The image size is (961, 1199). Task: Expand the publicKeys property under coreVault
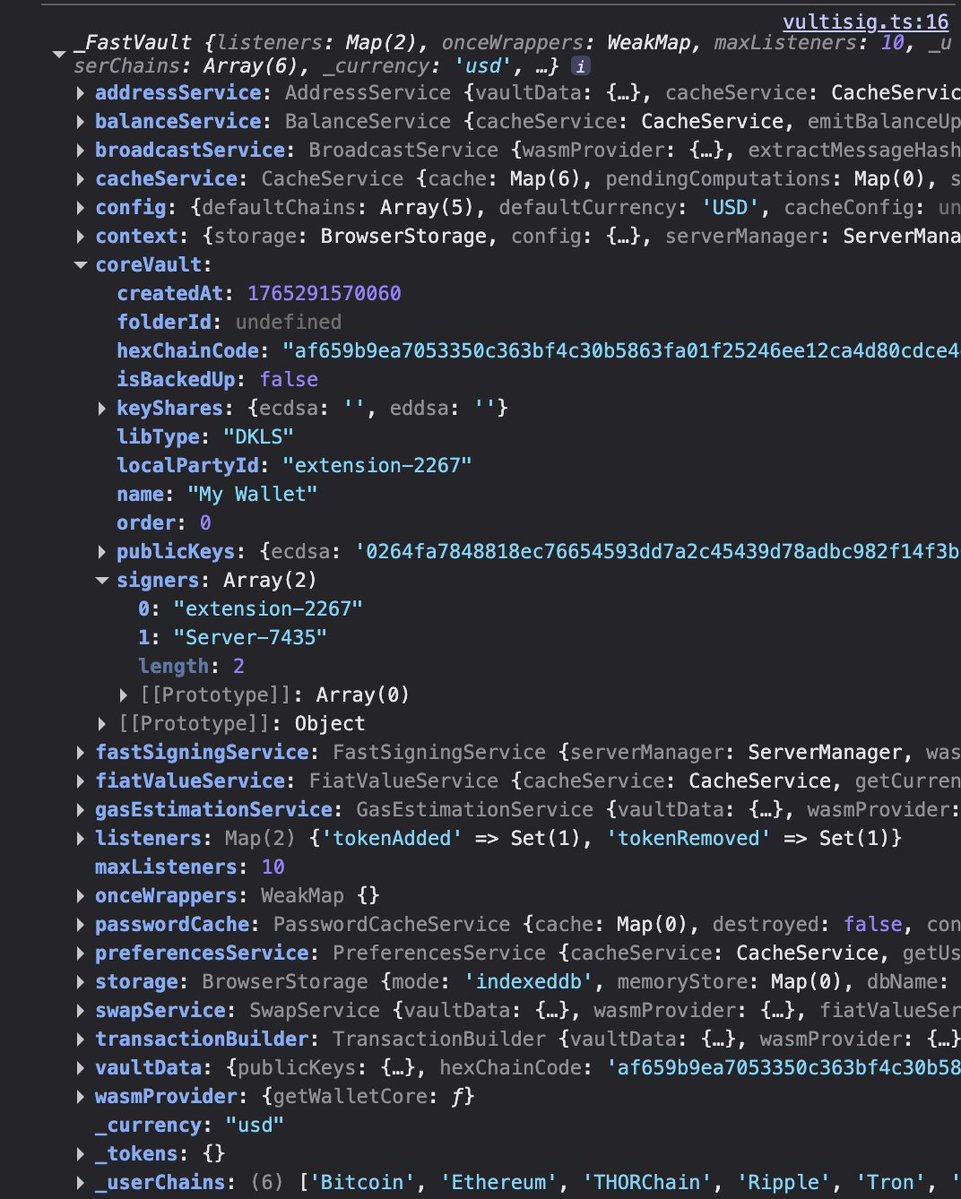pos(102,552)
